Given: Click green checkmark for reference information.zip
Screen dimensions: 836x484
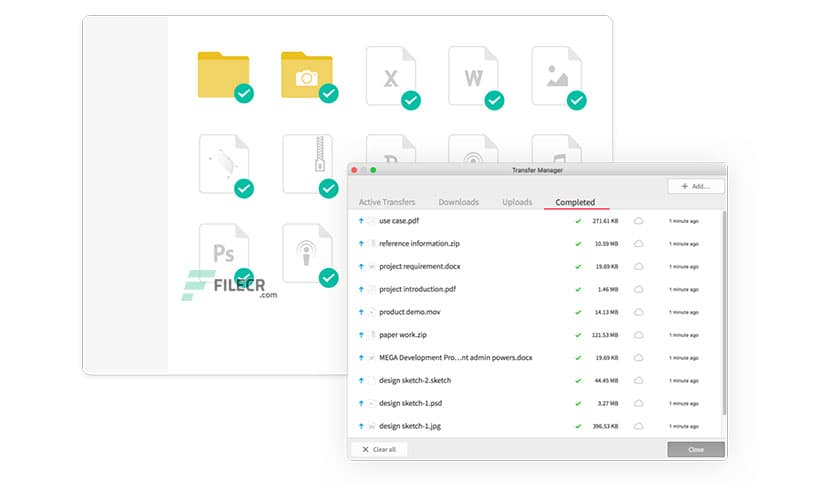Looking at the screenshot, I should 578,244.
